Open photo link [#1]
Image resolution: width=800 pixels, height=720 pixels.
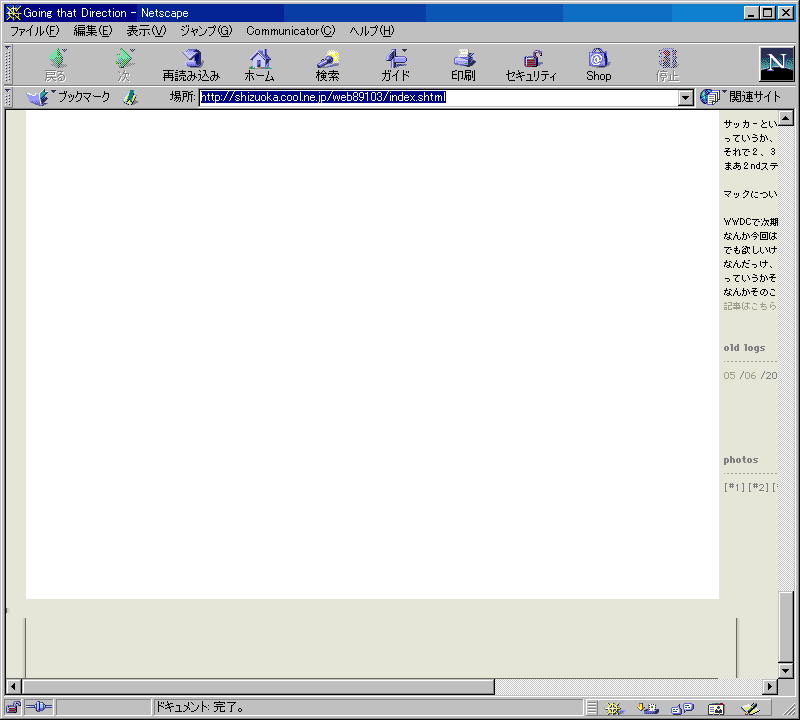click(734, 487)
